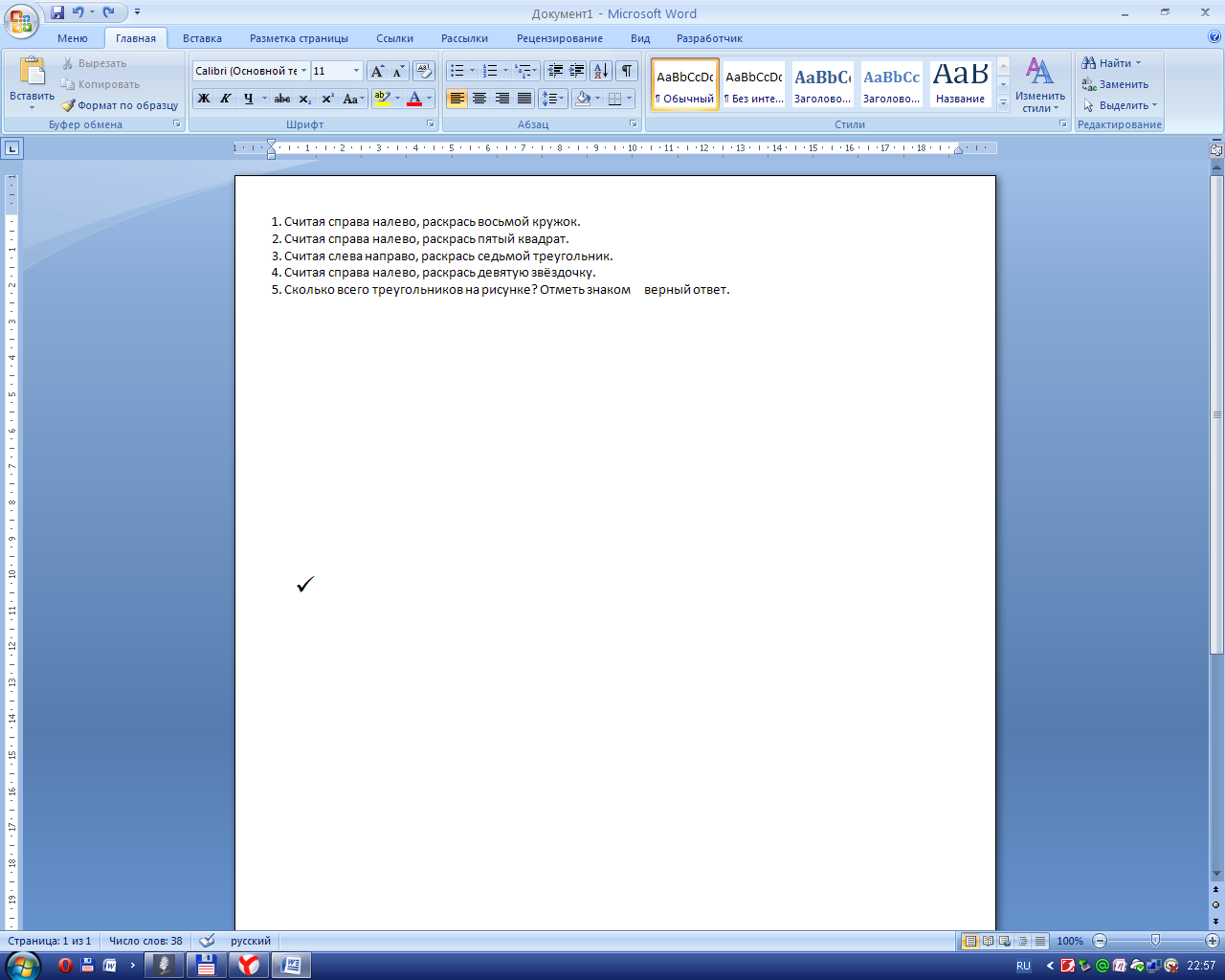Screen dimensions: 1225x980
Task: Zoom out with the minus button
Action: pos(1100,941)
